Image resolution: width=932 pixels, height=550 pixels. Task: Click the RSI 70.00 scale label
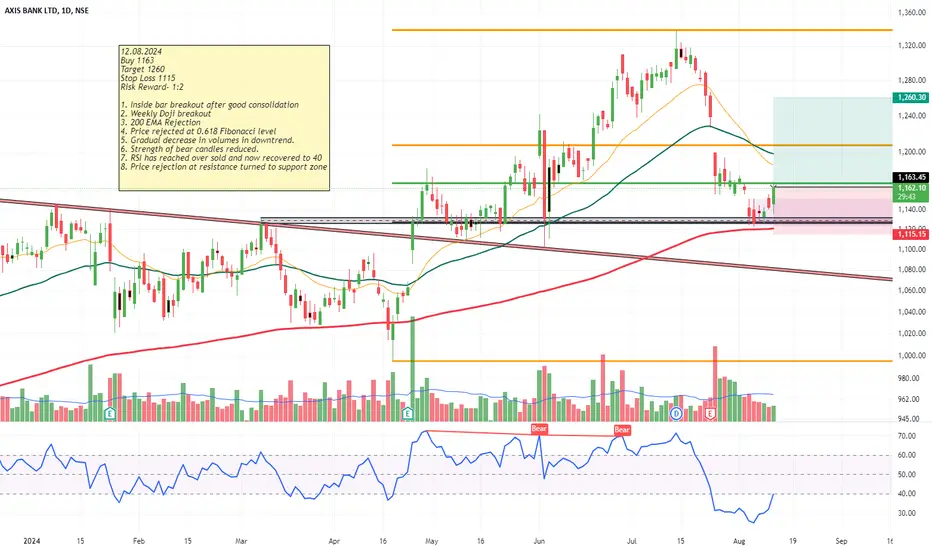click(x=906, y=436)
